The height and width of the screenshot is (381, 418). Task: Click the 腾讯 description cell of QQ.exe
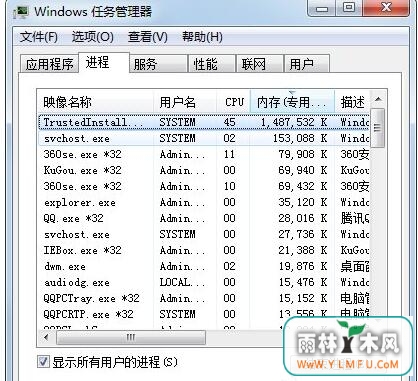coord(355,218)
